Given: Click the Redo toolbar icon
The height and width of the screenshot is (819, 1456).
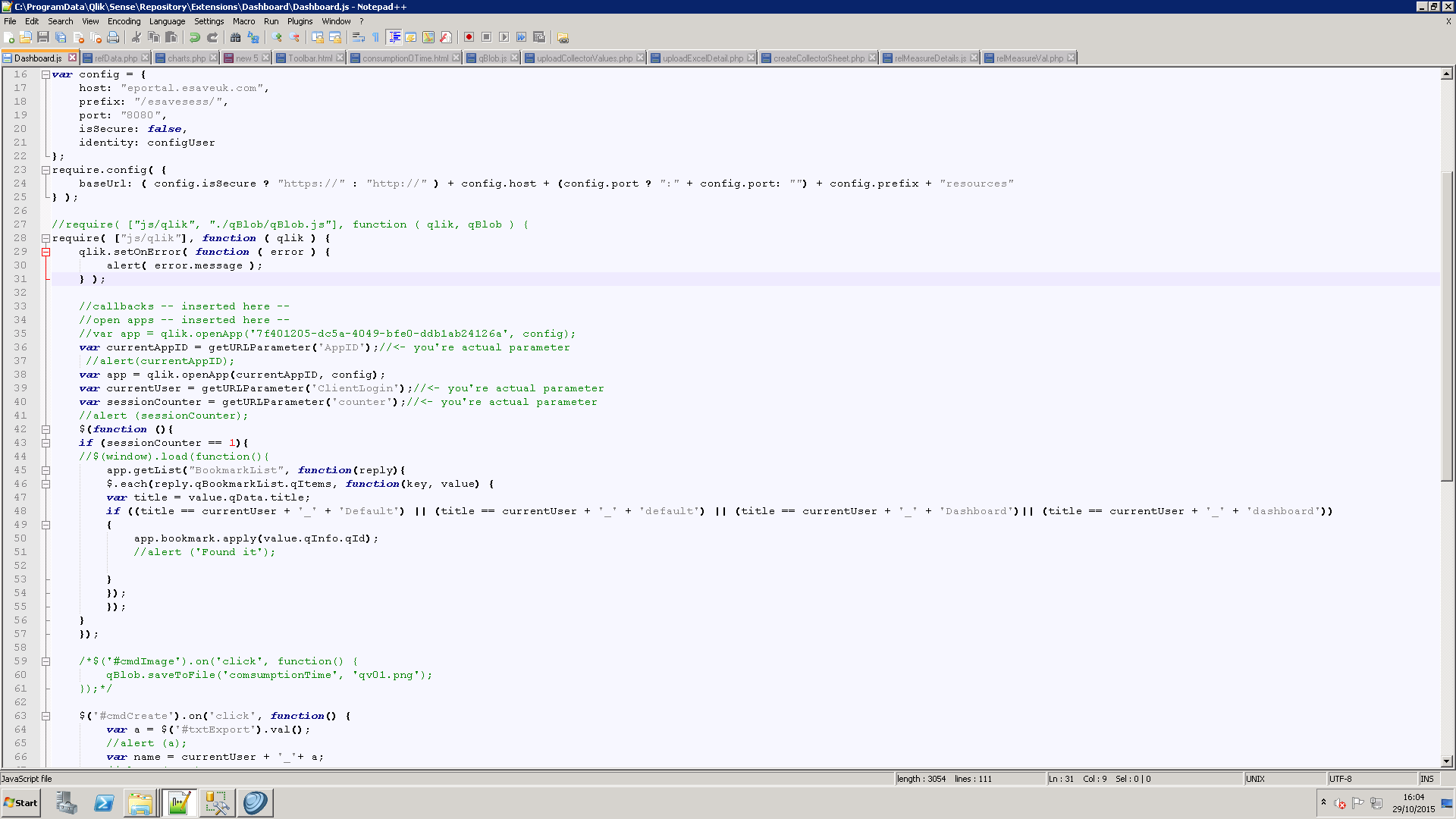Looking at the screenshot, I should coord(212,37).
